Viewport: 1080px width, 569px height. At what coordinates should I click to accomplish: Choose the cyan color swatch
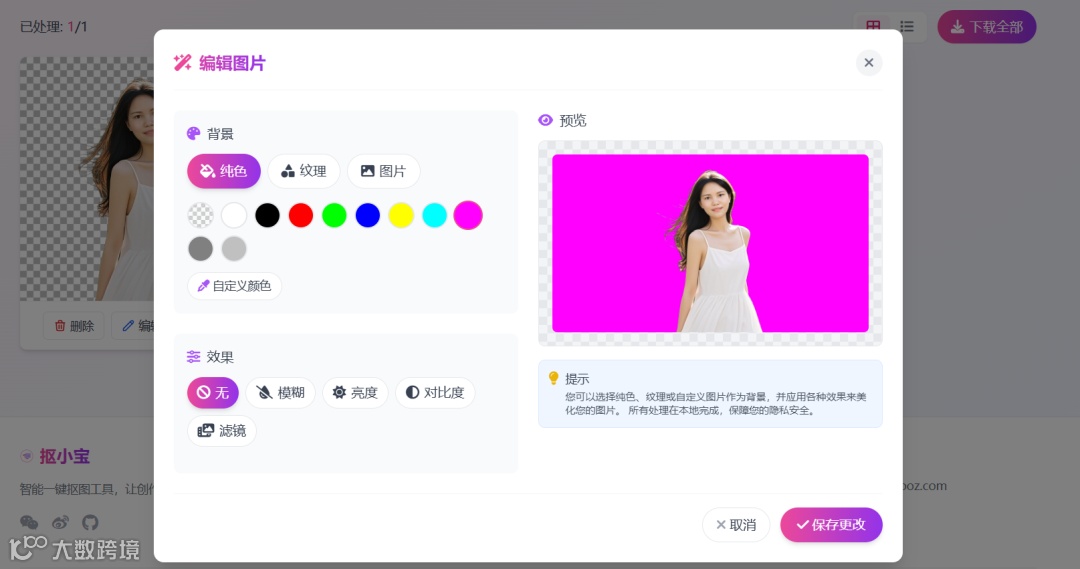(435, 215)
